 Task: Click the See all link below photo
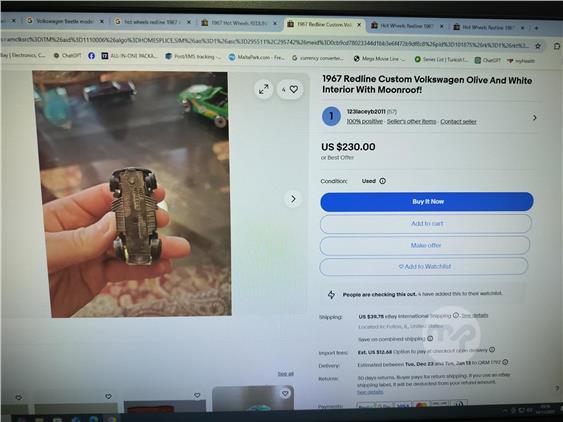[x=285, y=374]
